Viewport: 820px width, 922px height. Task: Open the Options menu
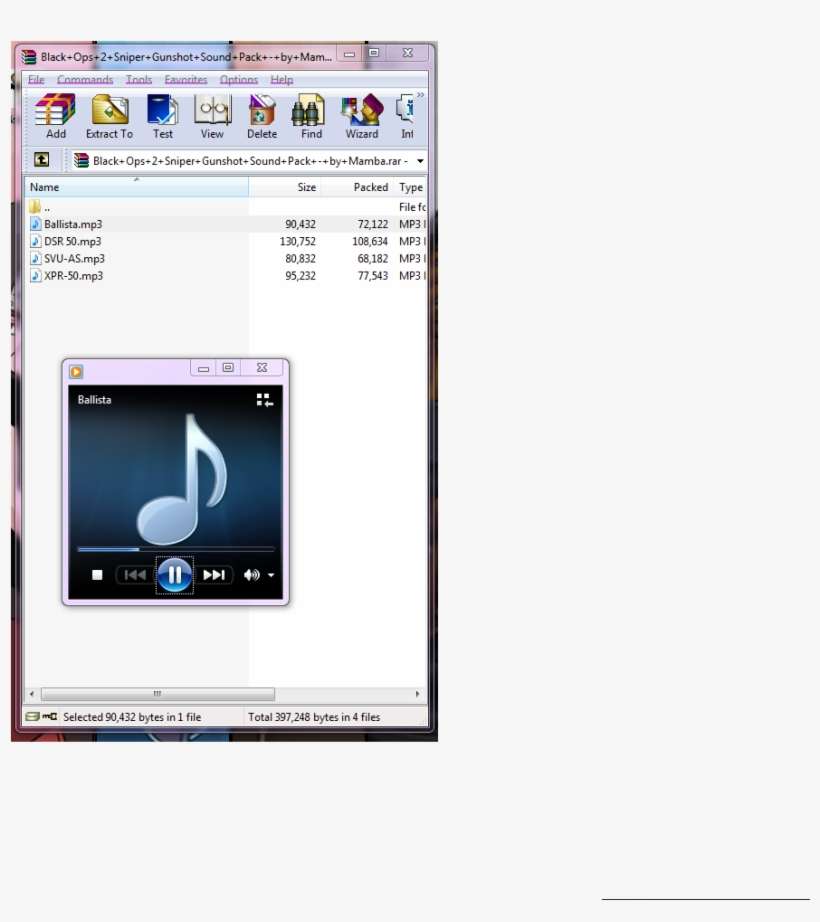tap(238, 79)
